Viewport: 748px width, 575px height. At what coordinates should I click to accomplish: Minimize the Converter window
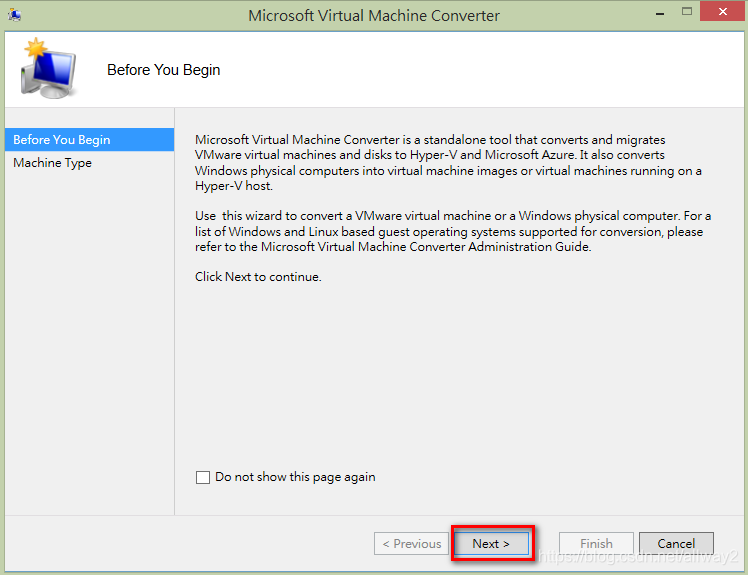[x=660, y=13]
